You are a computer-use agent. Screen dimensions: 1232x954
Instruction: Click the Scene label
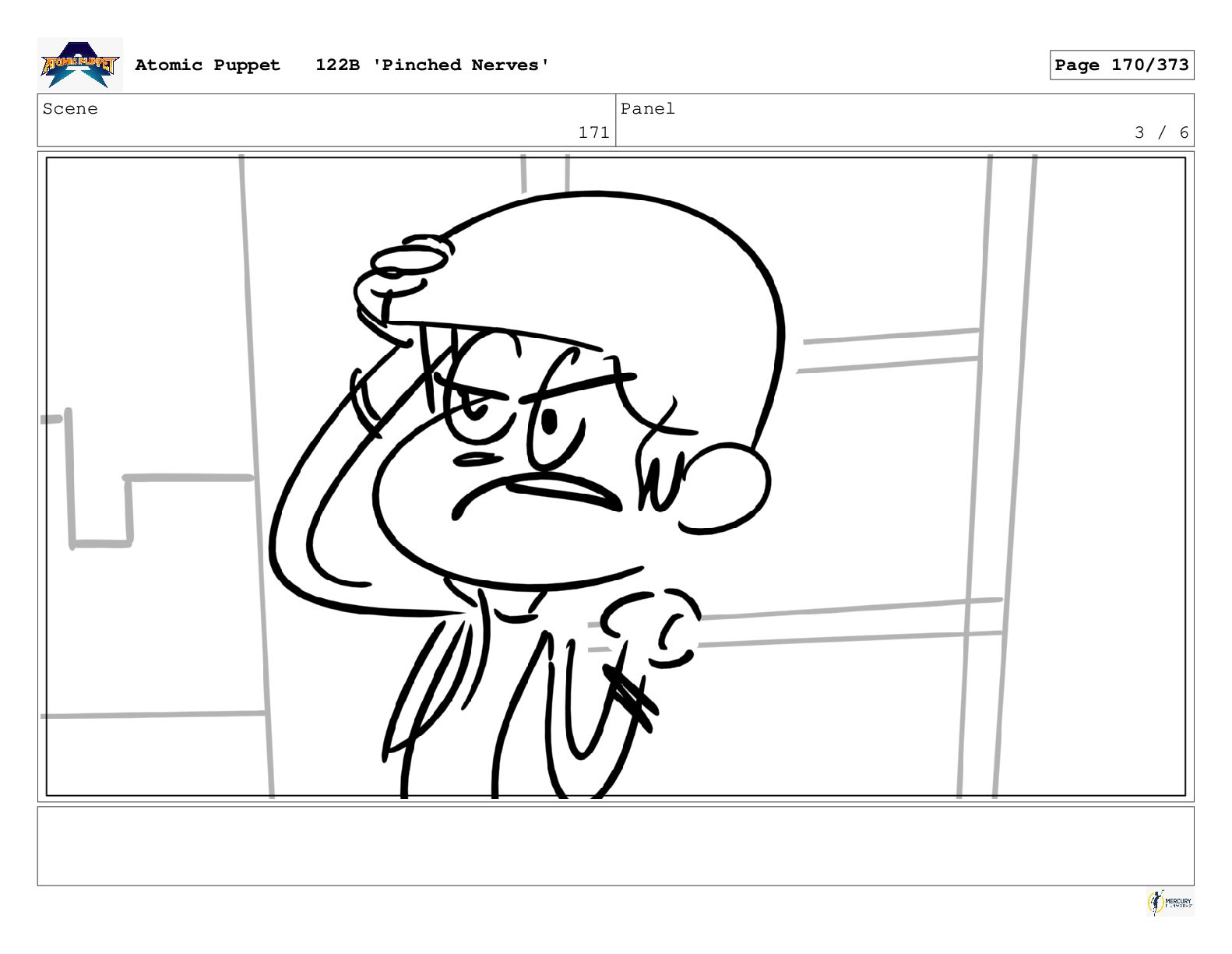click(x=70, y=109)
